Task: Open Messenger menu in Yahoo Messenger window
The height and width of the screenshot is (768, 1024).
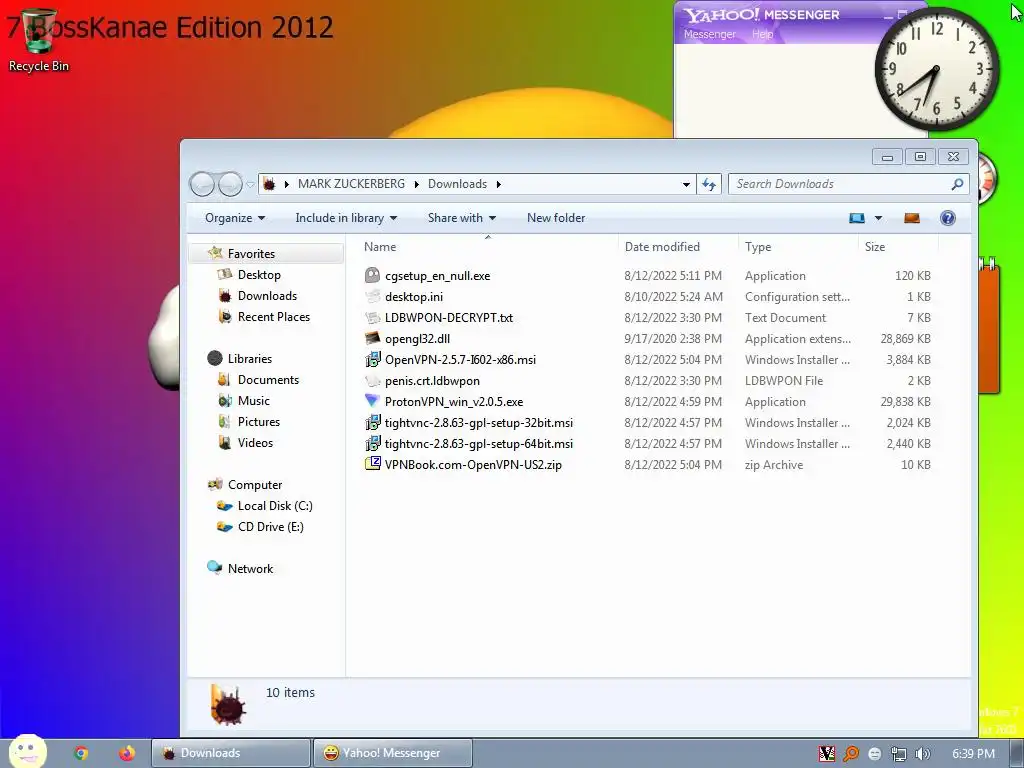Action: [x=709, y=34]
